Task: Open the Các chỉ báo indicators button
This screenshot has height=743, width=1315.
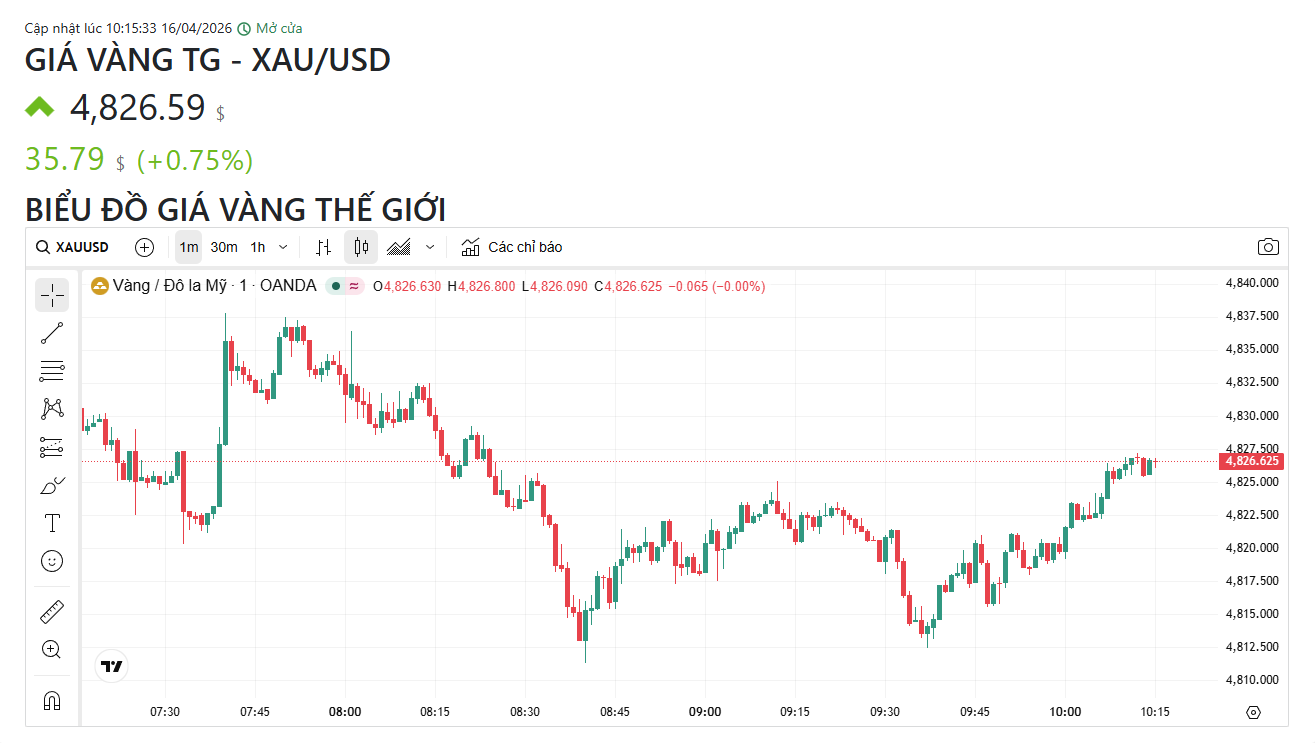Action: tap(512, 247)
